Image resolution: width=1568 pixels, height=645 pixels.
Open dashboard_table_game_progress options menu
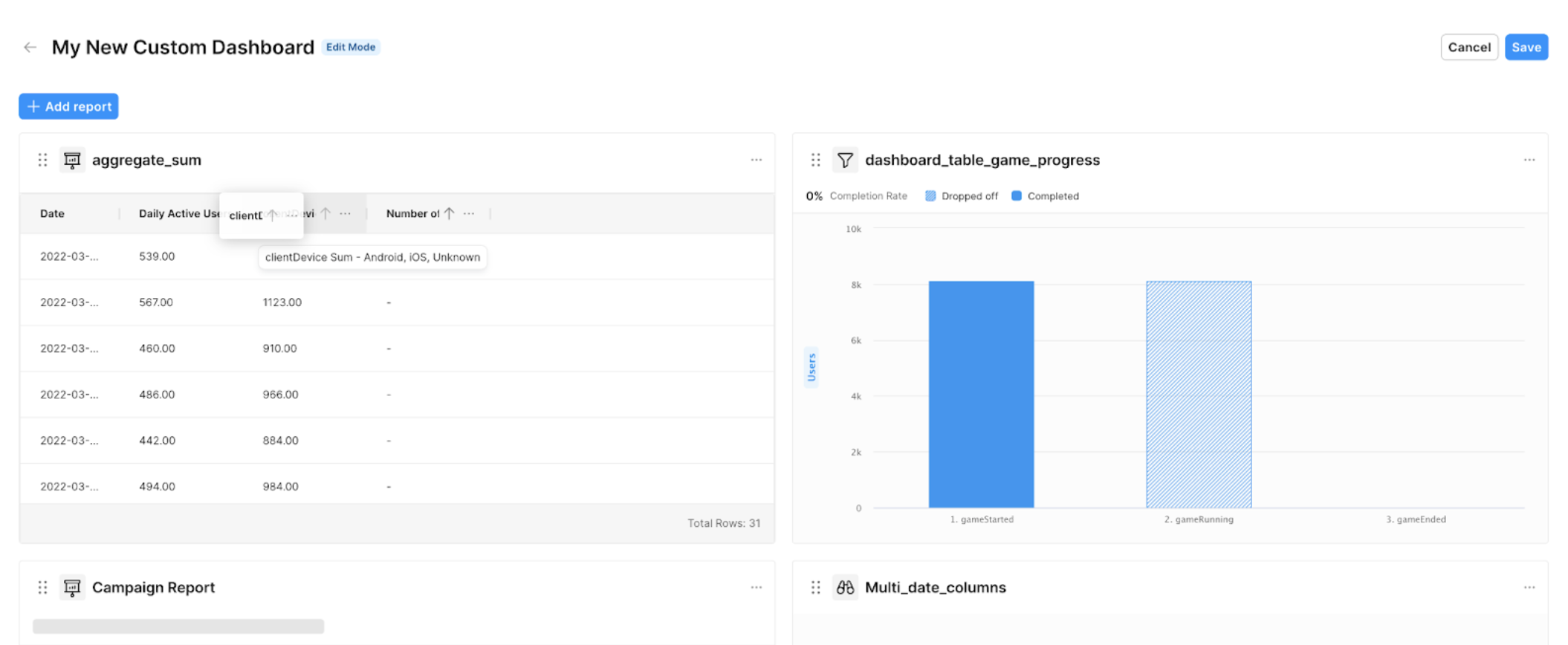pyautogui.click(x=1529, y=160)
